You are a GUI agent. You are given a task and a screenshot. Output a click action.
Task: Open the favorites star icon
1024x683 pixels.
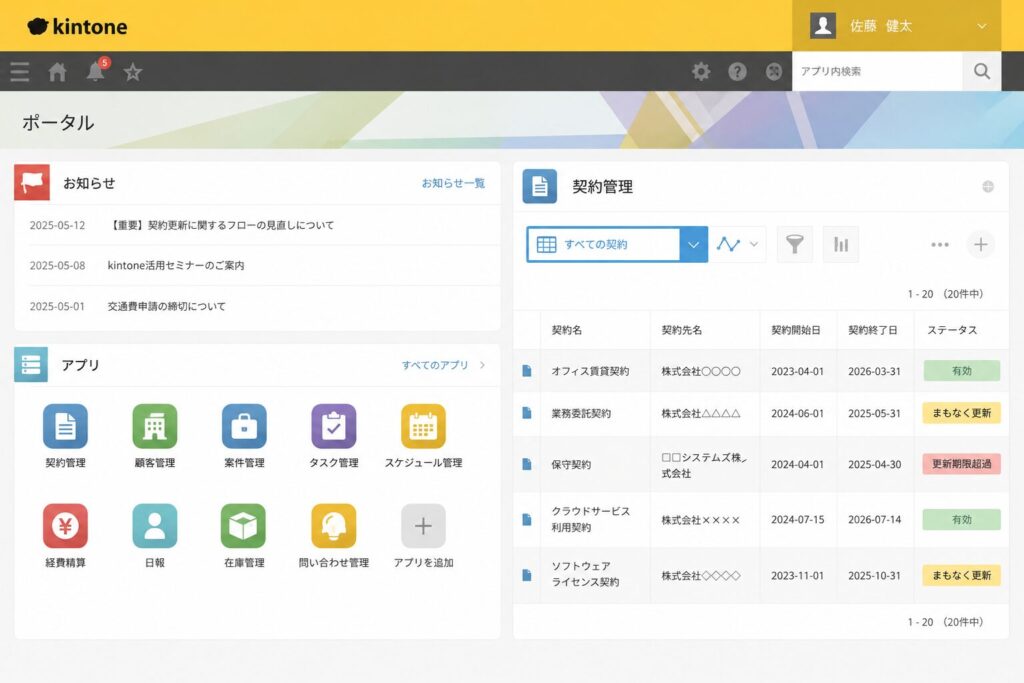coord(133,72)
